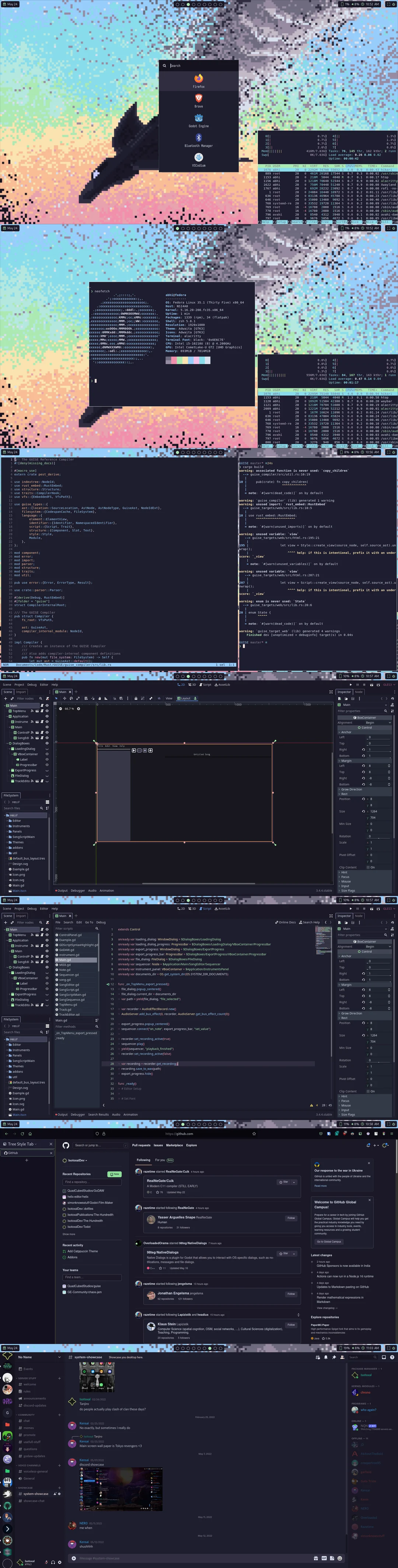The image size is (398, 1568).
Task: Toggle TopMenu node visibility in 2D workspace scene tree
Action: [x=47, y=711]
